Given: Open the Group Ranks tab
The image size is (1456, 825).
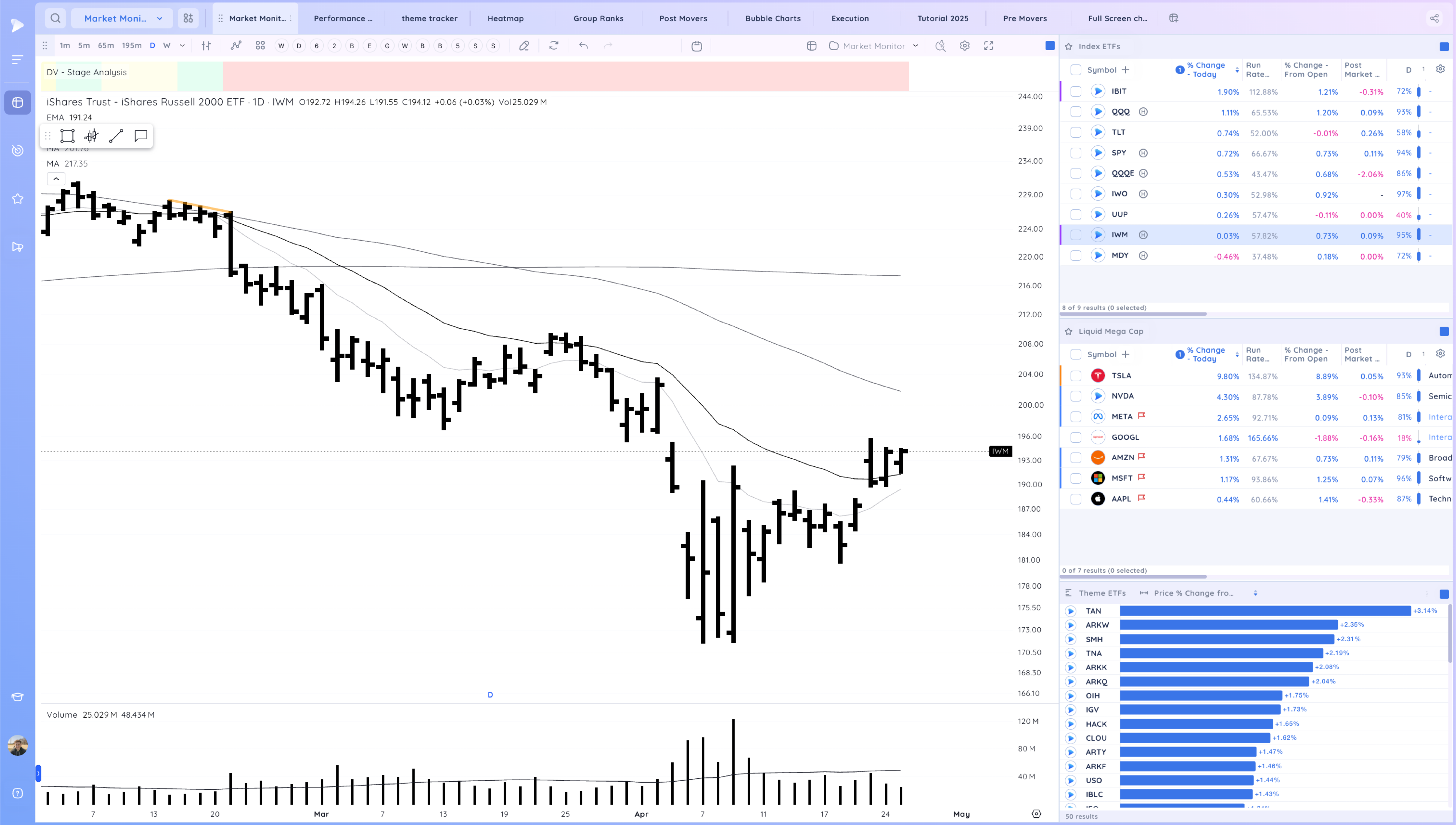Looking at the screenshot, I should click(598, 18).
